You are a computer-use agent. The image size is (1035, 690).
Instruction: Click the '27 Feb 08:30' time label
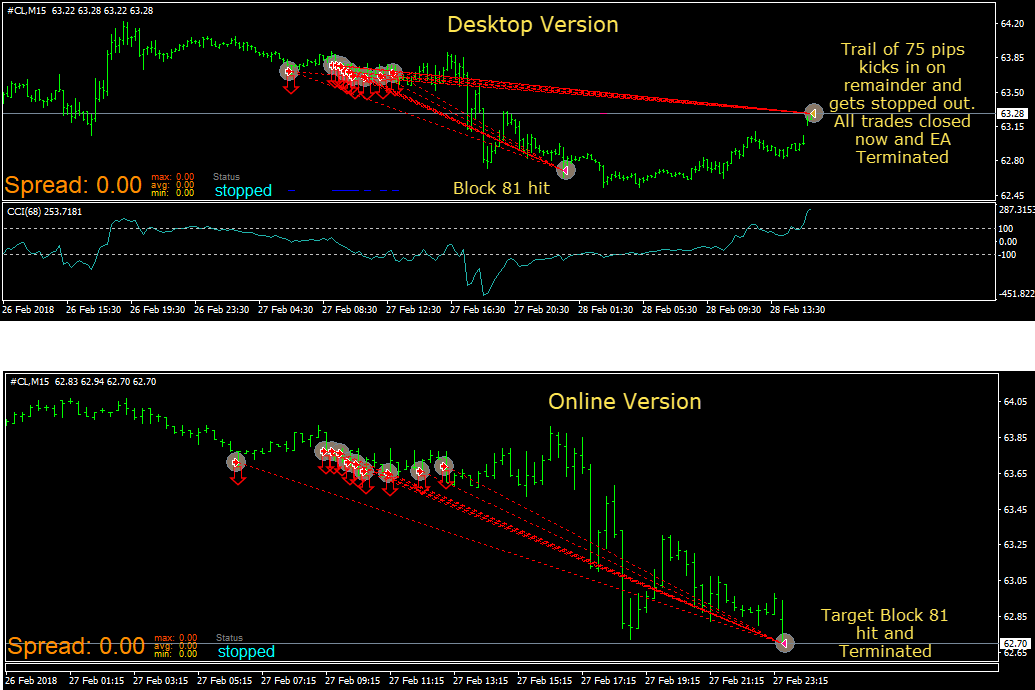coord(349,310)
